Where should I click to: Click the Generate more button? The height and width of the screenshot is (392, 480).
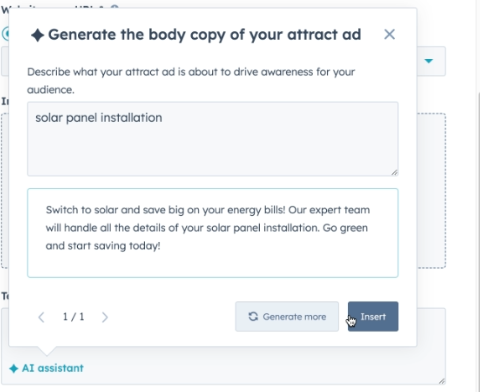[x=287, y=317]
